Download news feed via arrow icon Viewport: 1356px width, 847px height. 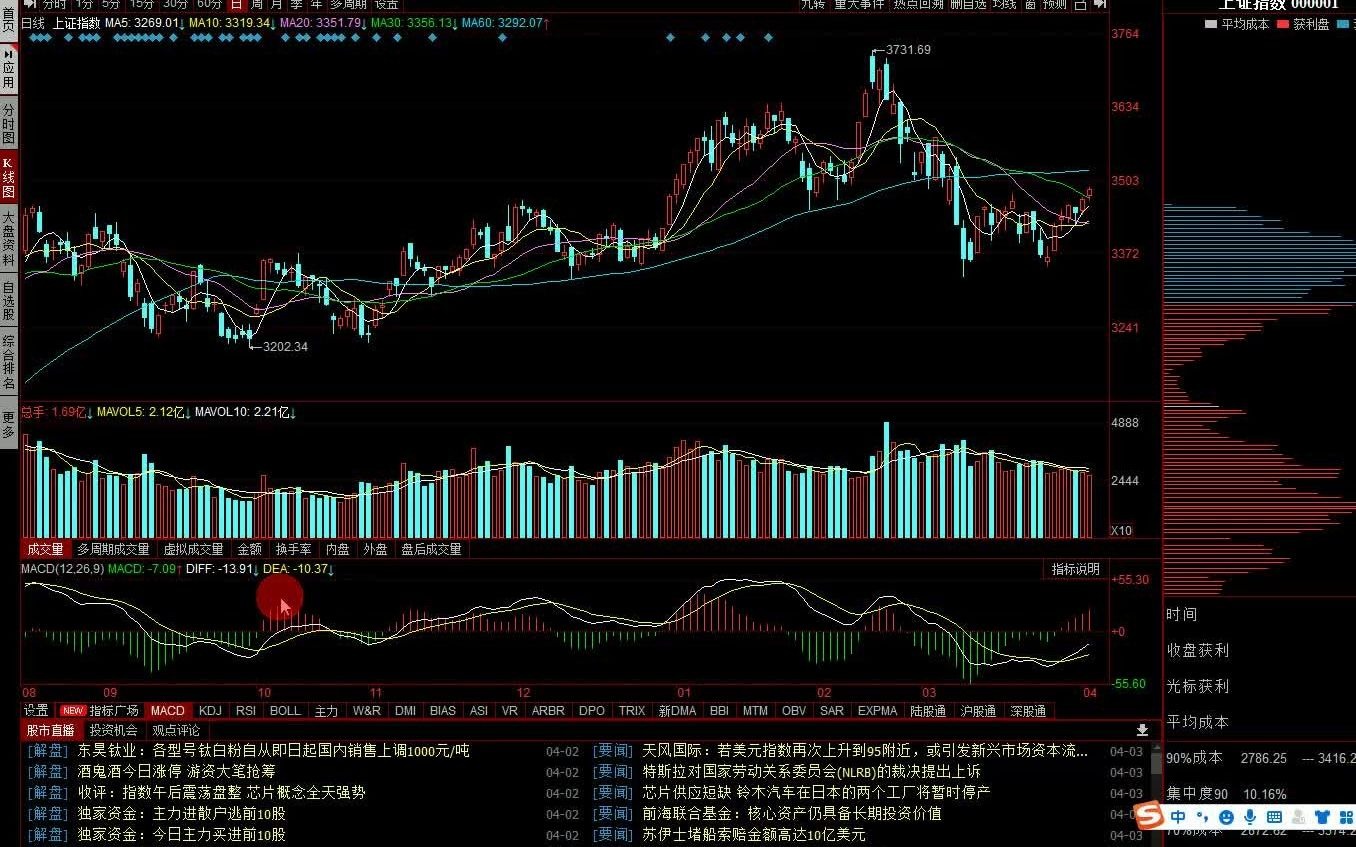(1142, 731)
